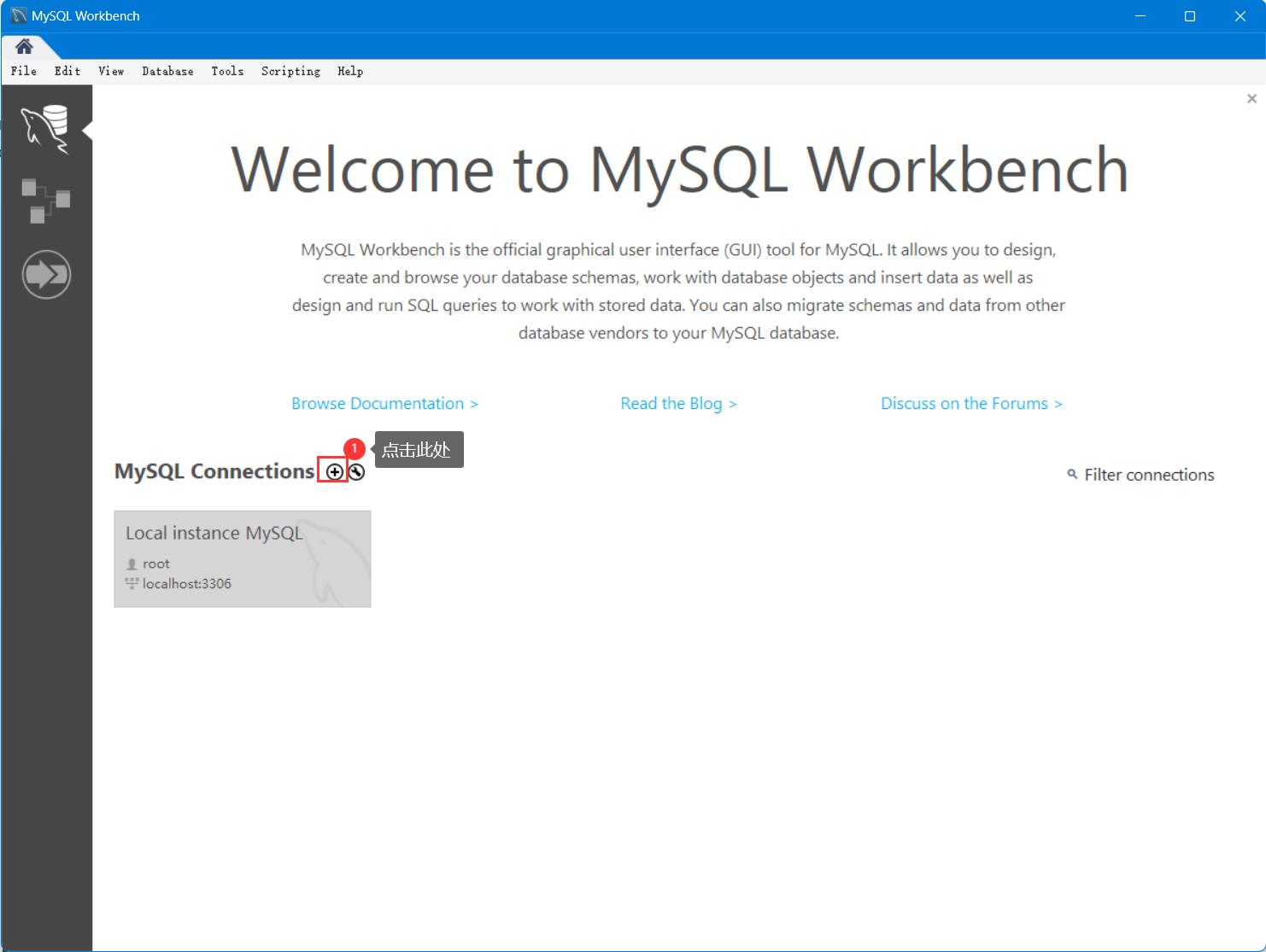
Task: Open the Scripting menu
Action: coord(290,72)
